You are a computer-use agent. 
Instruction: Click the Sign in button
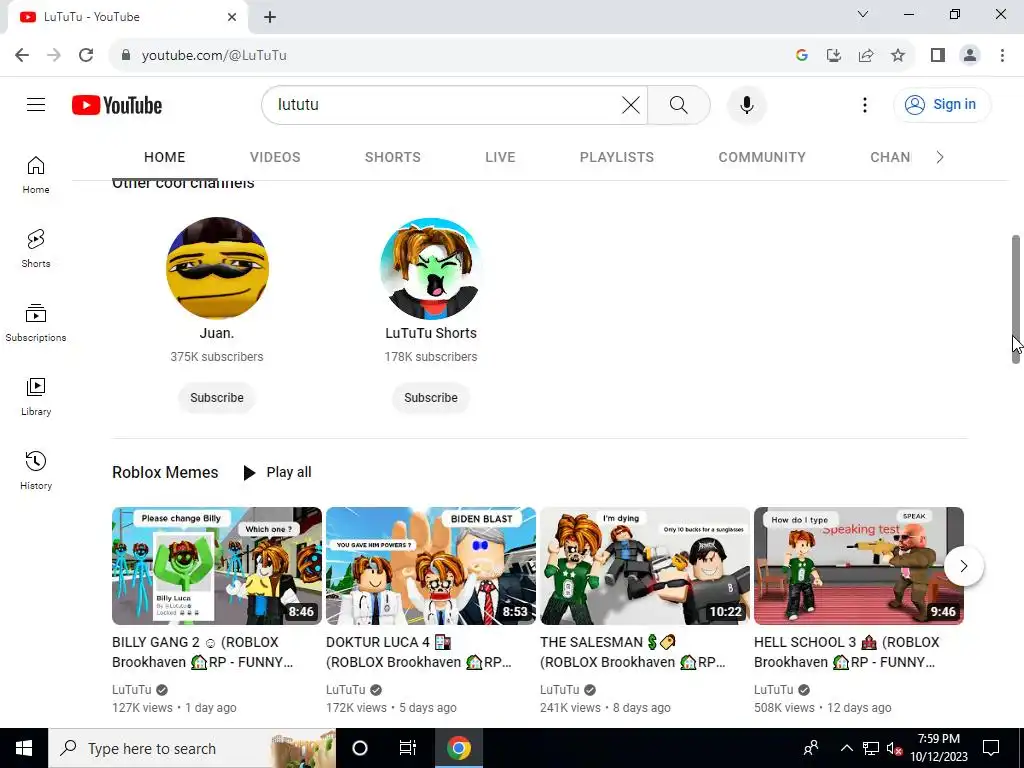[942, 104]
